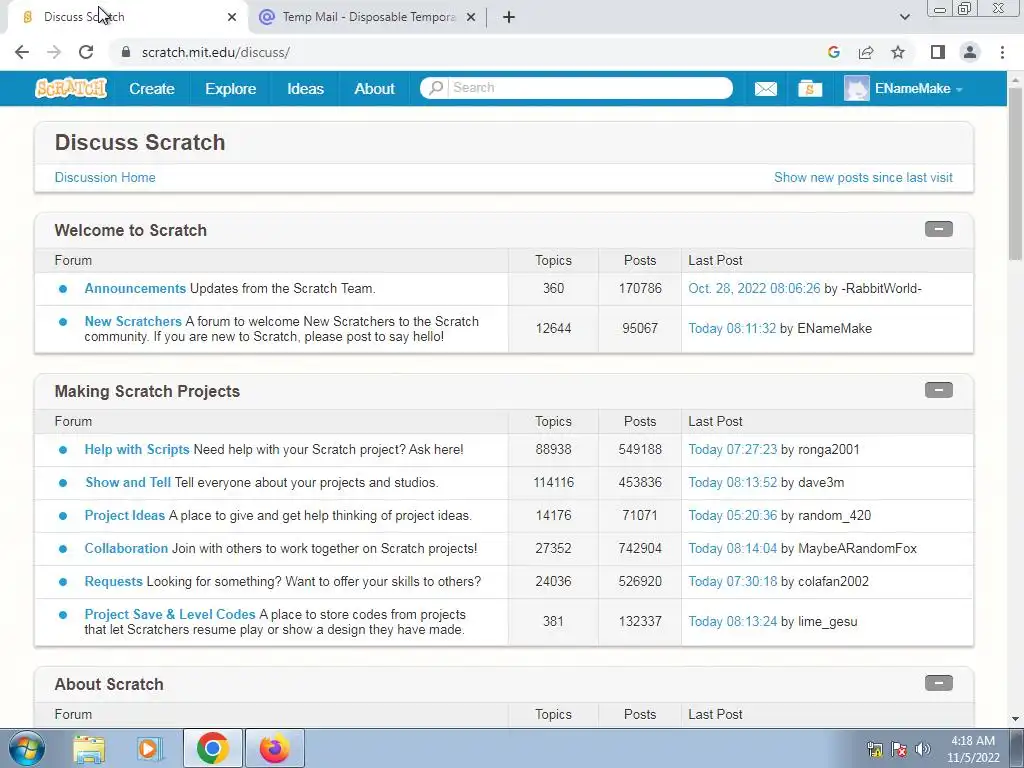
Task: Open last post Today 08:13:24
Action: click(x=733, y=621)
